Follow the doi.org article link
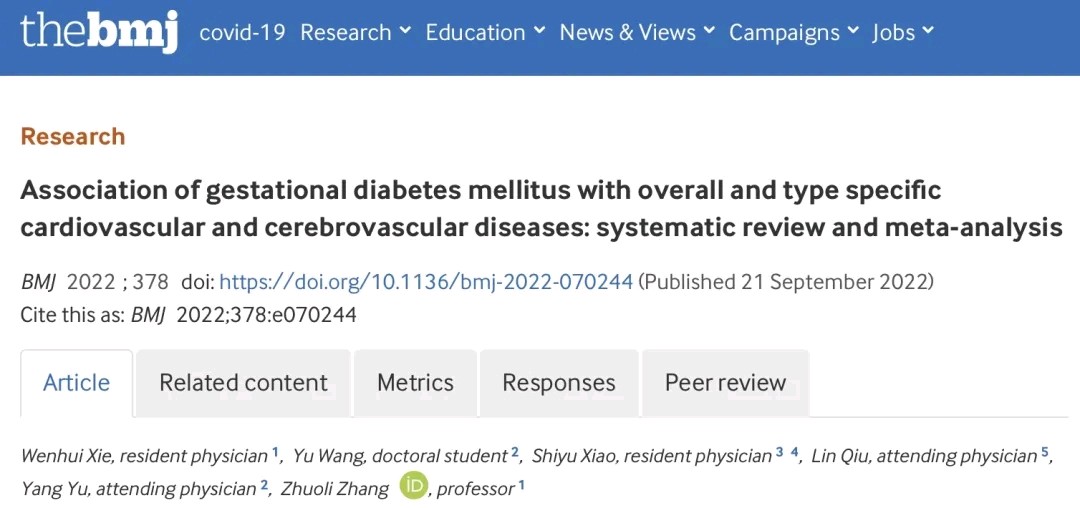This screenshot has width=1080, height=508. pyautogui.click(x=426, y=282)
